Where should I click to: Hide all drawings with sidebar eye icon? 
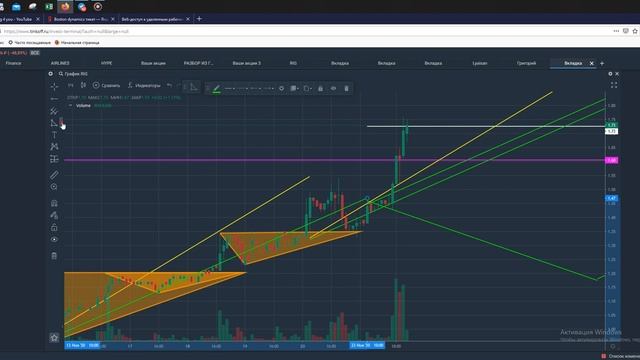pyautogui.click(x=54, y=240)
